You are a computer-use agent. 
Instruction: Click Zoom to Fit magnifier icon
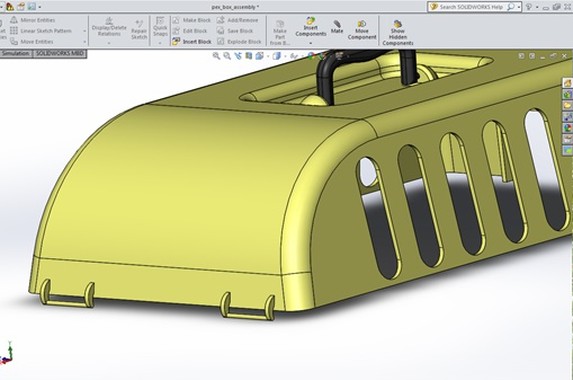pyautogui.click(x=216, y=56)
